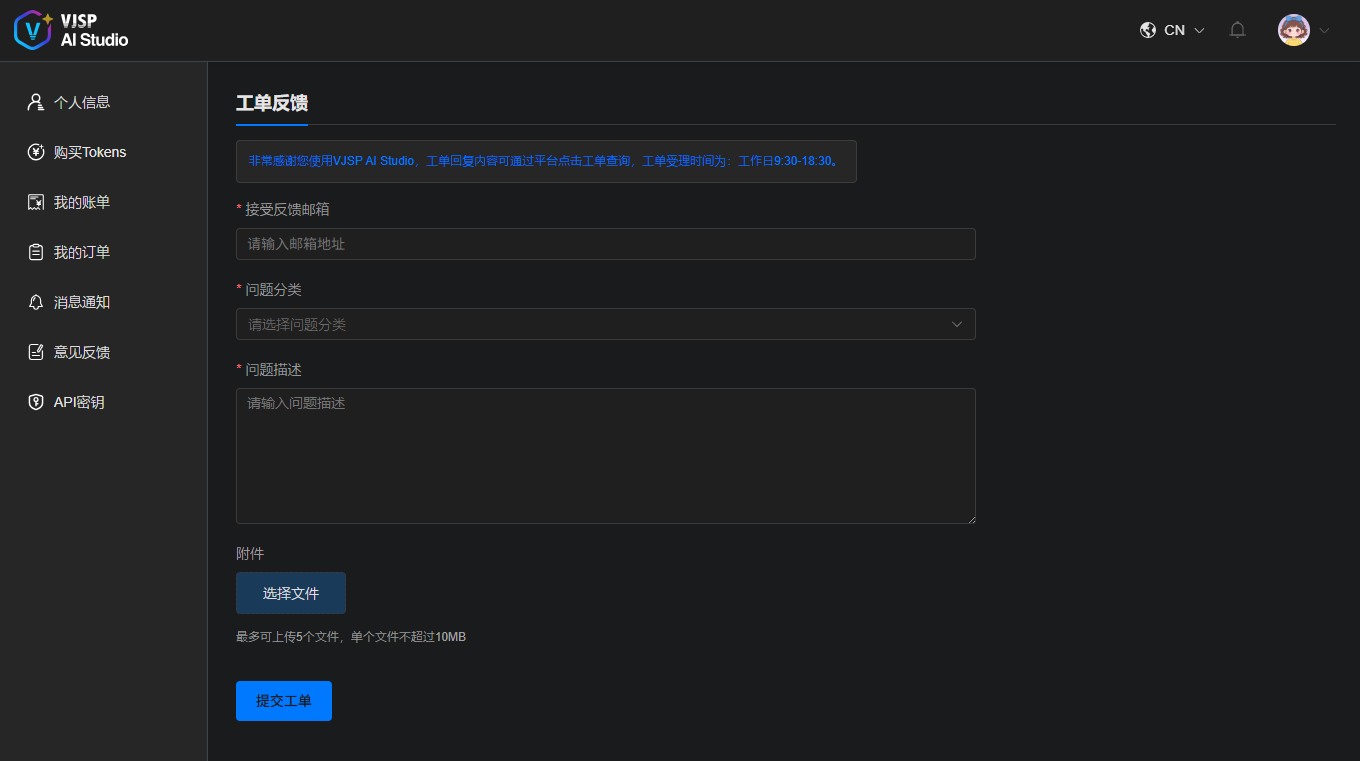Click the 我的账单 bill icon
Screen dimensions: 1360x761
coord(36,202)
